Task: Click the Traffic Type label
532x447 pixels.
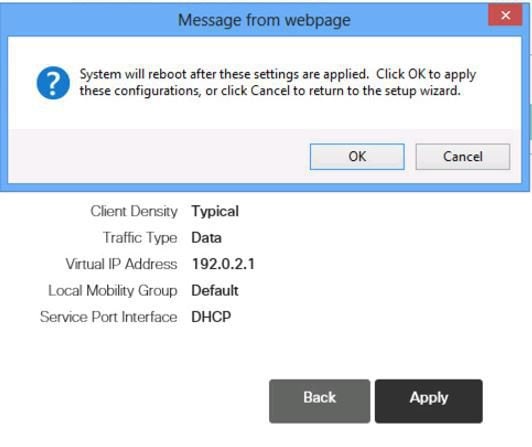Action: tap(140, 238)
